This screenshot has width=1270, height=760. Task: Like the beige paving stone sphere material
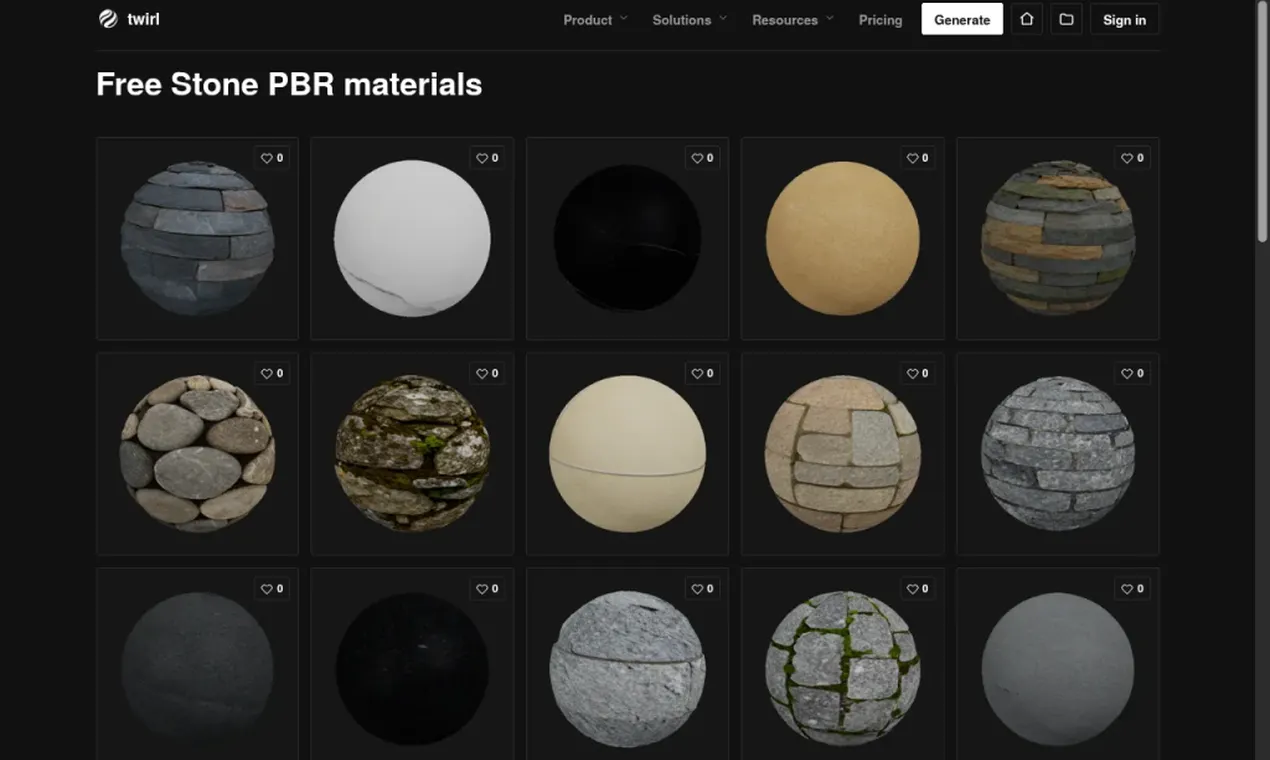[x=917, y=373]
